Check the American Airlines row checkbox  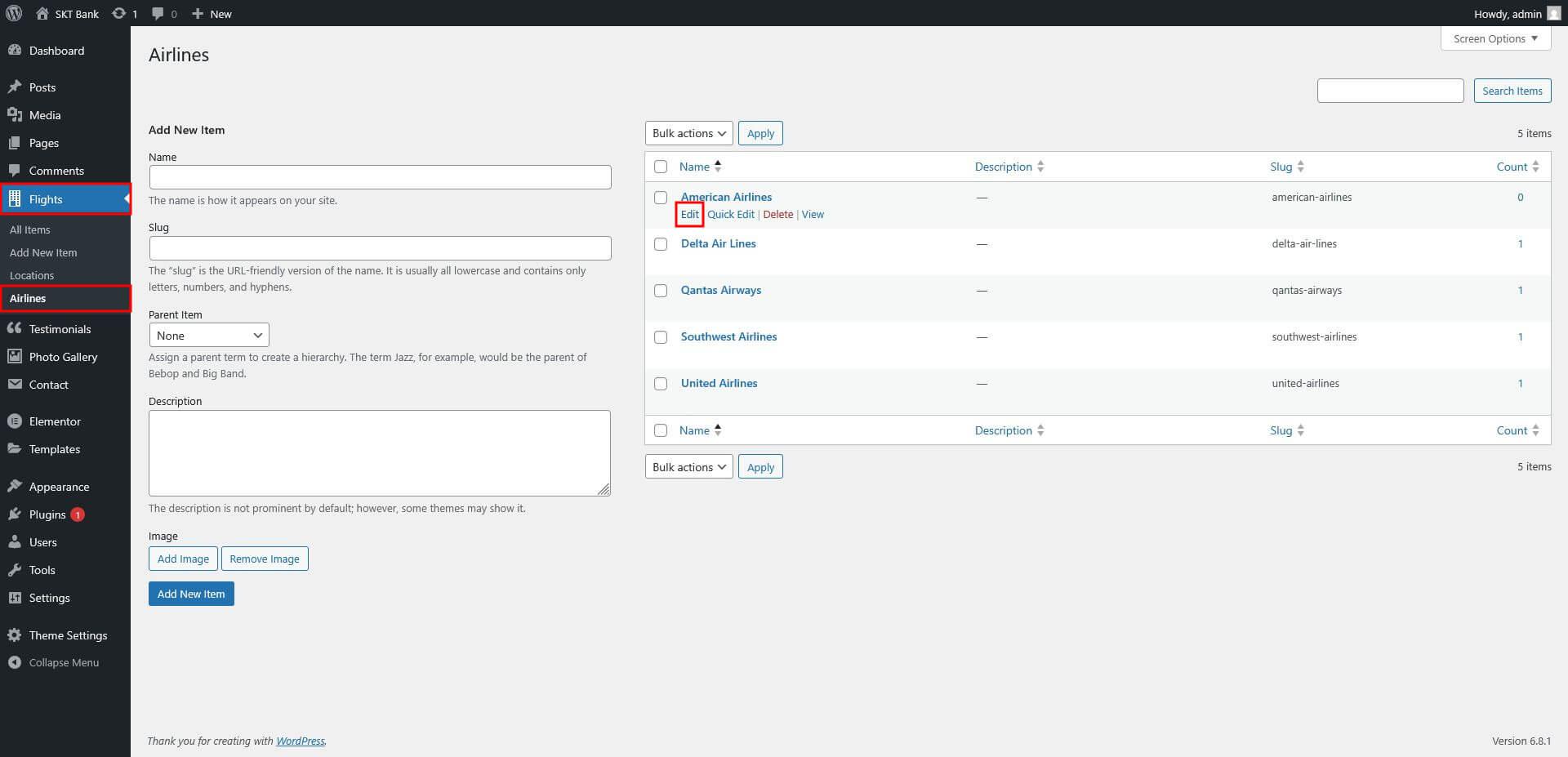pos(661,198)
